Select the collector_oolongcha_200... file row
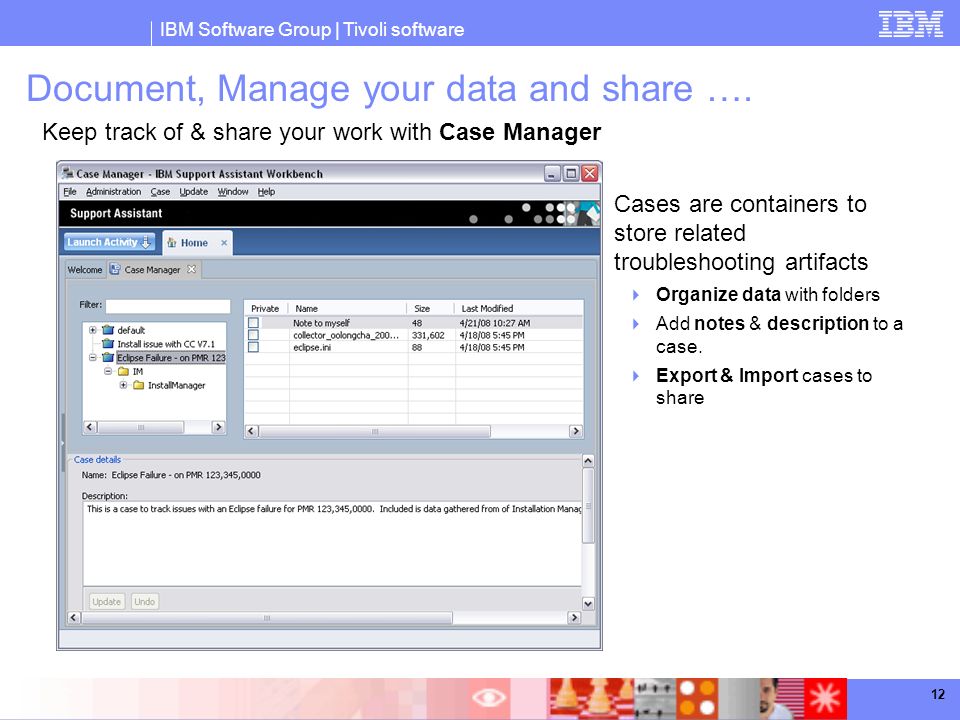Screen dimensions: 960x720 414,335
